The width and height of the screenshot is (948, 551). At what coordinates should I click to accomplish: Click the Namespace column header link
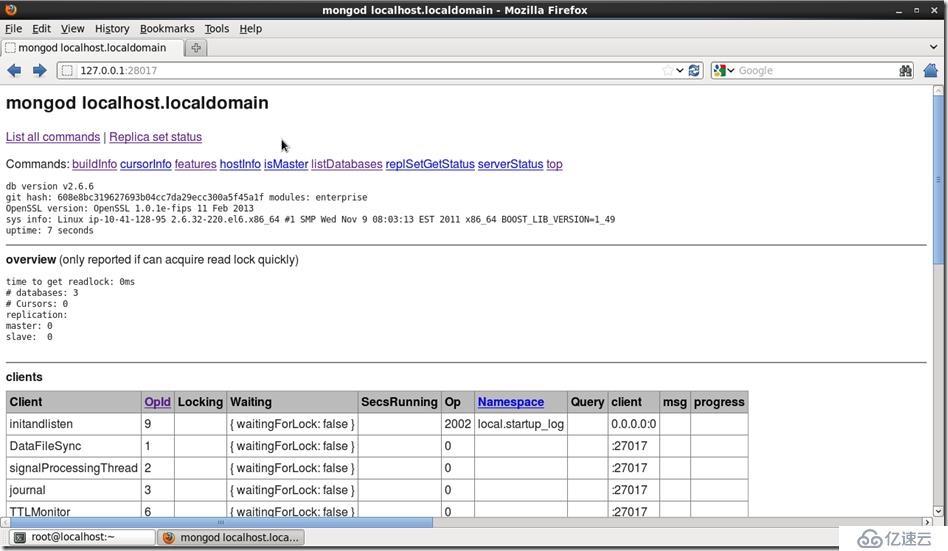coord(511,402)
